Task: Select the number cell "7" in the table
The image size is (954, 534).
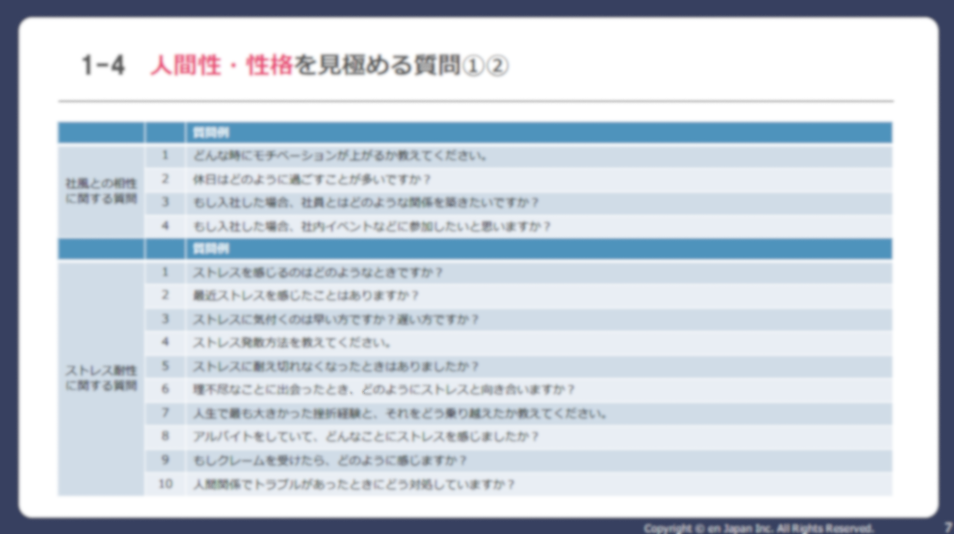Action: 165,413
